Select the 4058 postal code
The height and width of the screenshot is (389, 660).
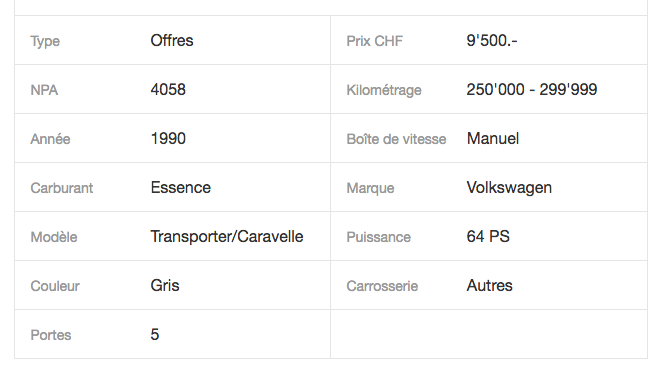[168, 90]
